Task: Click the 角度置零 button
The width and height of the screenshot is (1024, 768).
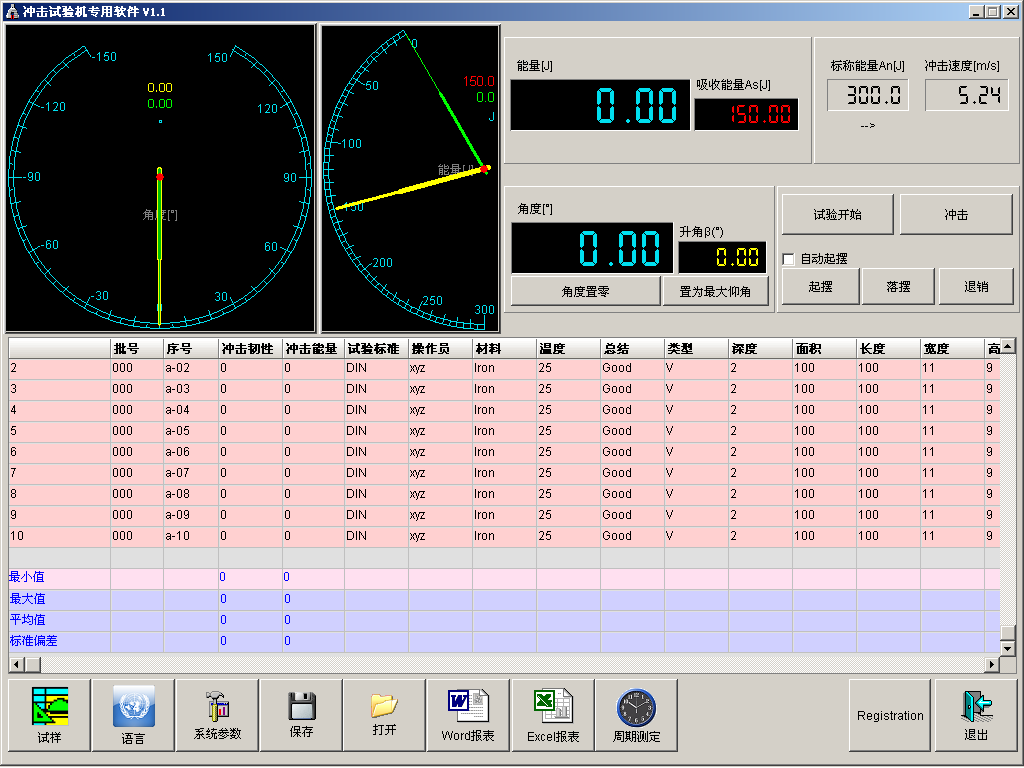Action: (585, 291)
